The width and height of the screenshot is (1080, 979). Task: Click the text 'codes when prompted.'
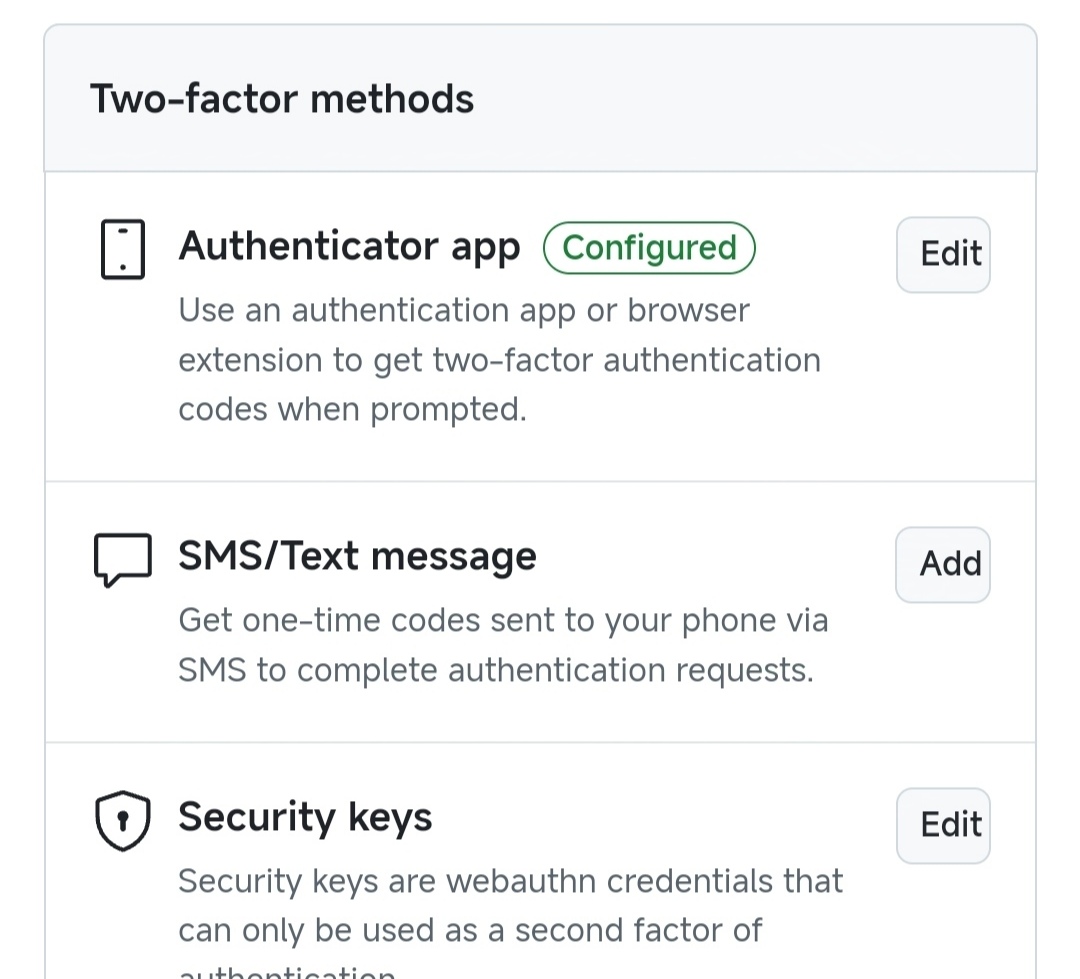pos(352,410)
